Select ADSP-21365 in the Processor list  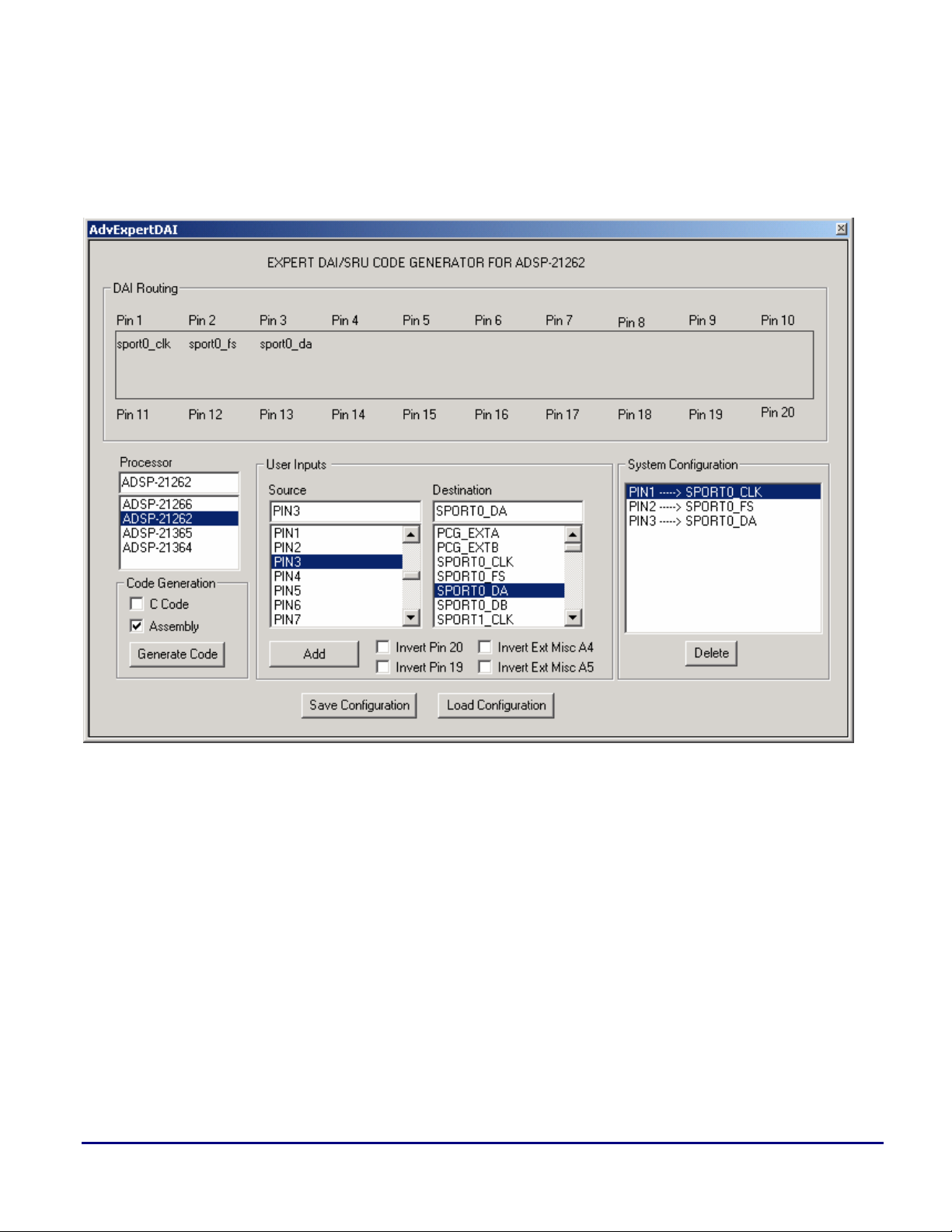[x=179, y=533]
